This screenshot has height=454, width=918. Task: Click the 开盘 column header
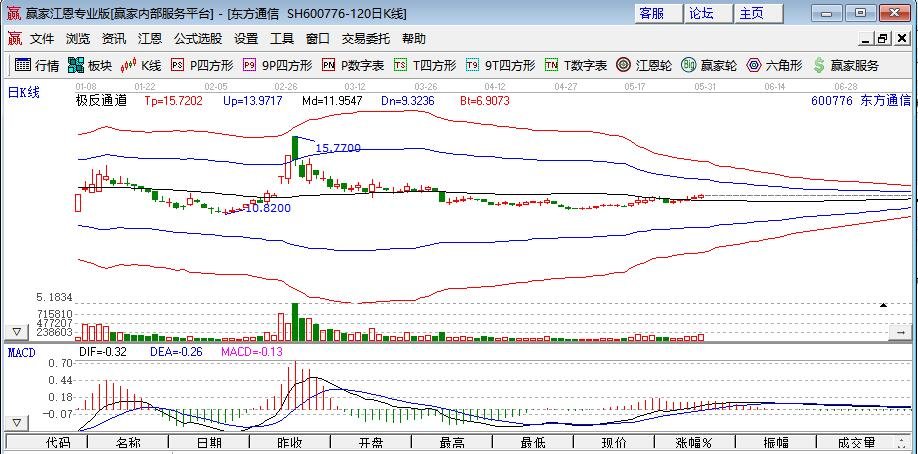371,443
